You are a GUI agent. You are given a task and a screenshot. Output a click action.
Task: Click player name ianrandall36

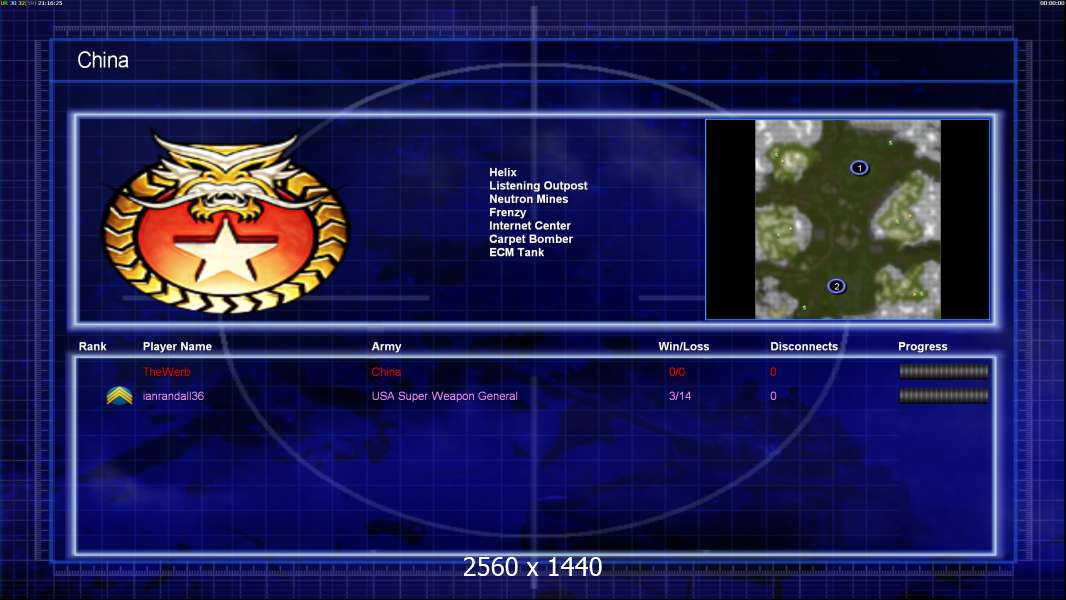click(173, 396)
